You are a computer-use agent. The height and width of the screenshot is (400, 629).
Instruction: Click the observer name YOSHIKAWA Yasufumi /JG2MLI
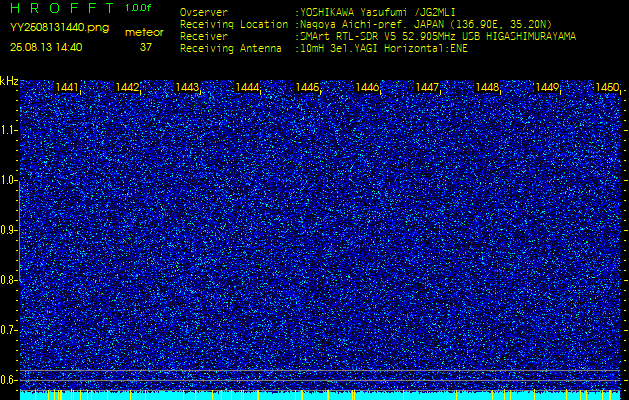click(x=377, y=12)
